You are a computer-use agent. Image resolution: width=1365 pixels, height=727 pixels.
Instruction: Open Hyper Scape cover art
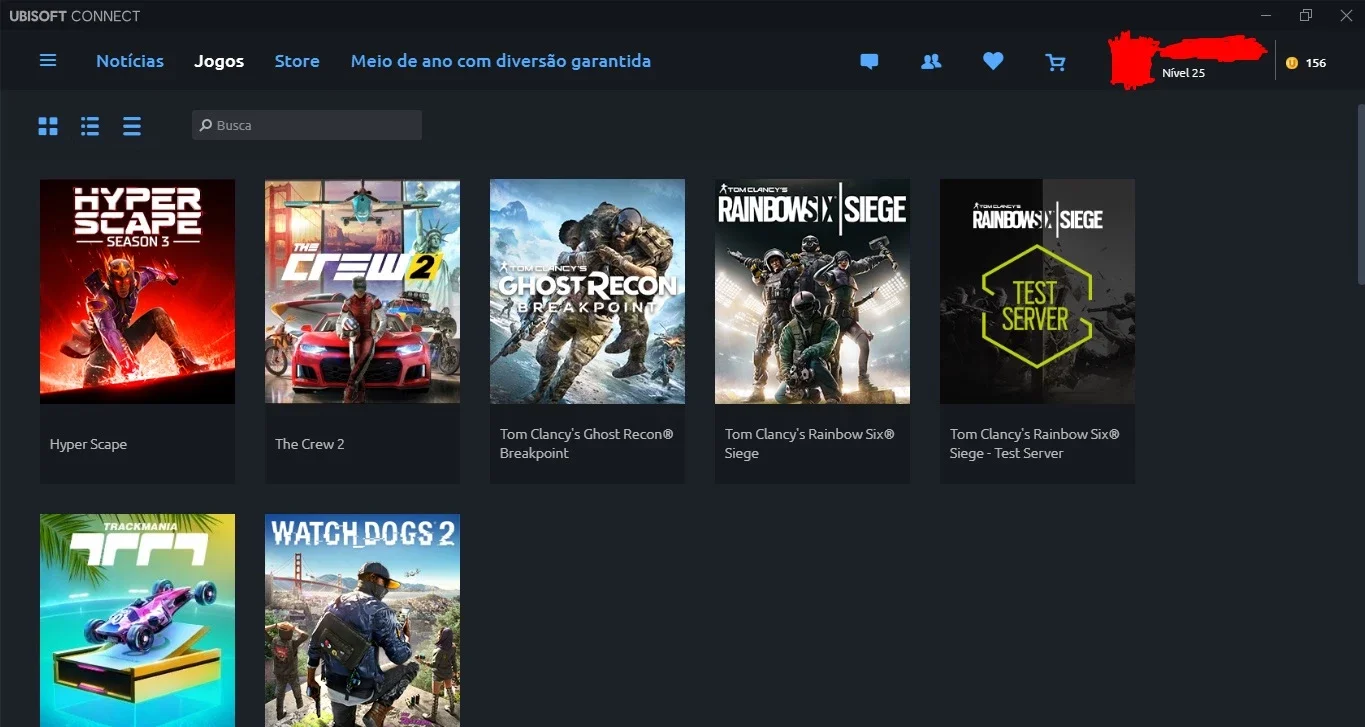click(x=138, y=291)
